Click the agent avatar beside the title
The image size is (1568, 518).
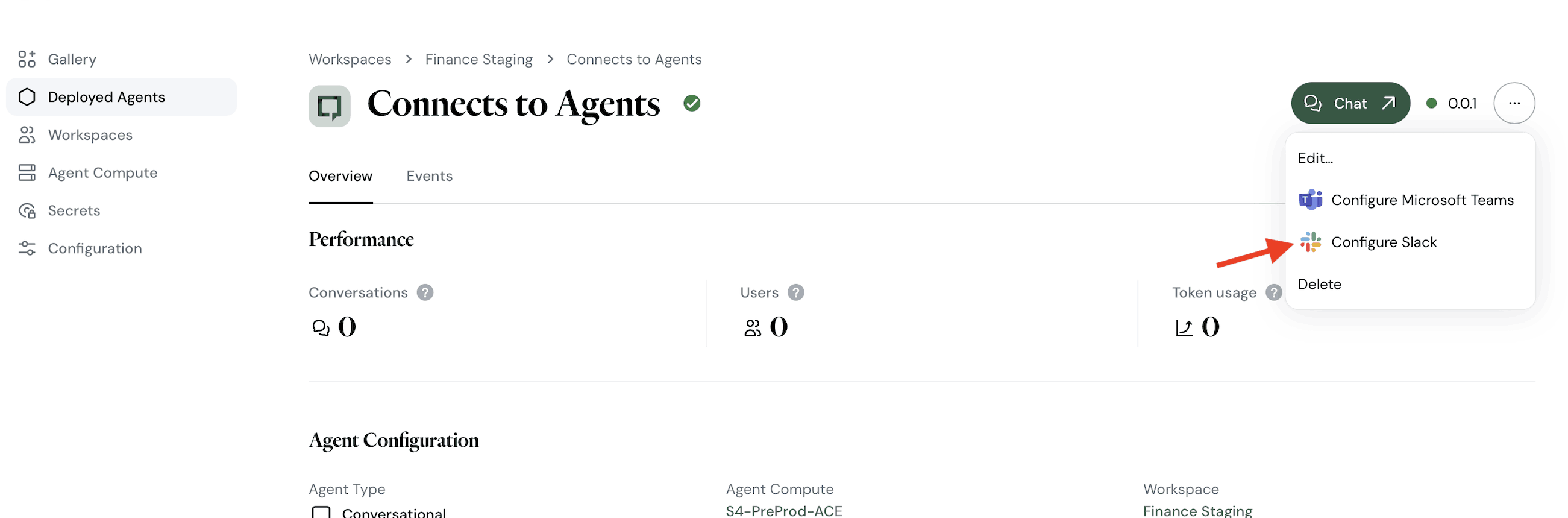point(329,106)
